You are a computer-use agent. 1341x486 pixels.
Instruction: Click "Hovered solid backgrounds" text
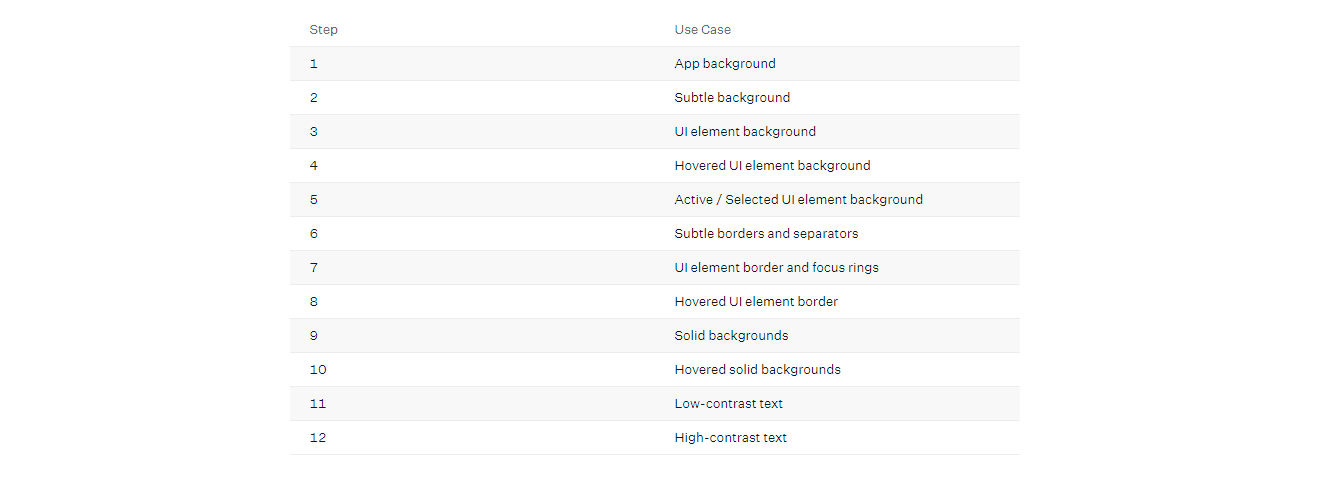click(757, 370)
